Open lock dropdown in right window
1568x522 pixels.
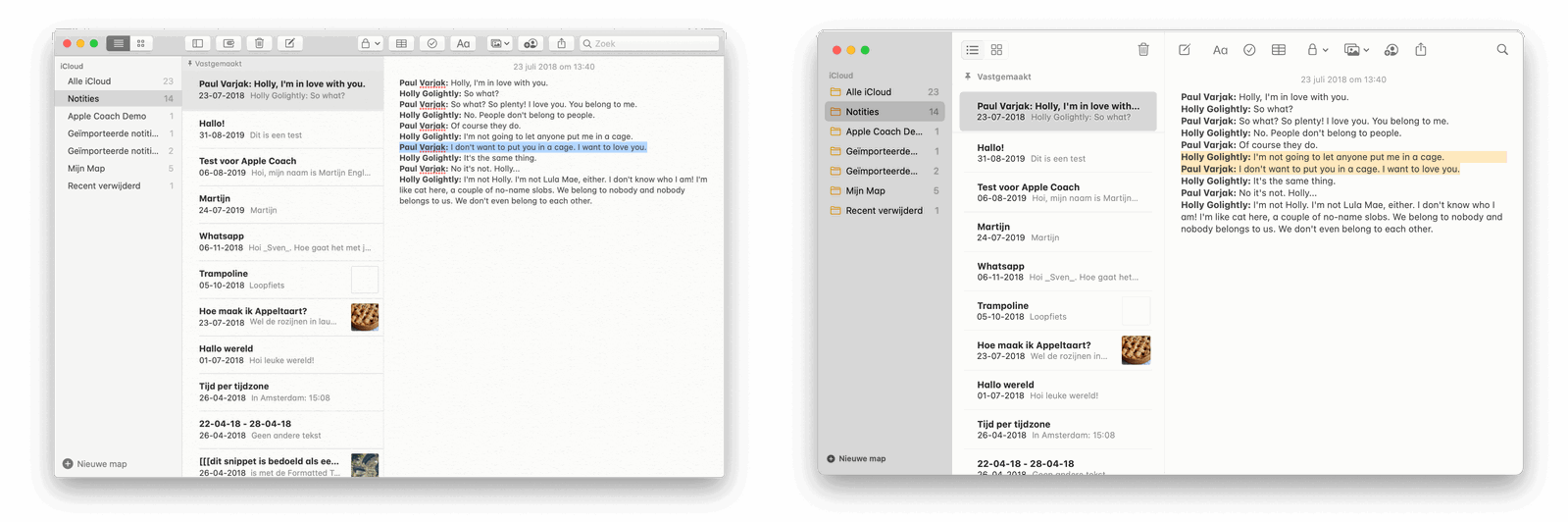[1317, 50]
